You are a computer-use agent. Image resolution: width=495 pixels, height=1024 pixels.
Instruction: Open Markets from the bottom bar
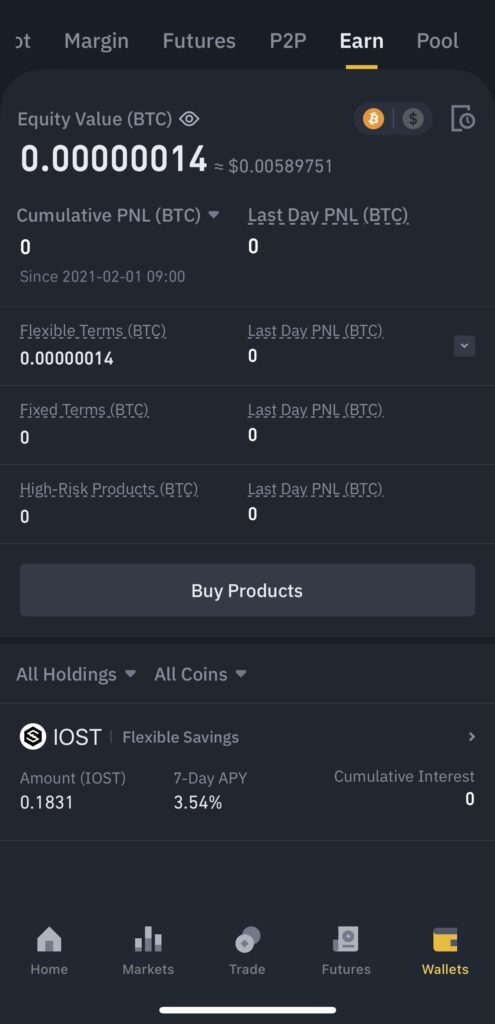[148, 951]
